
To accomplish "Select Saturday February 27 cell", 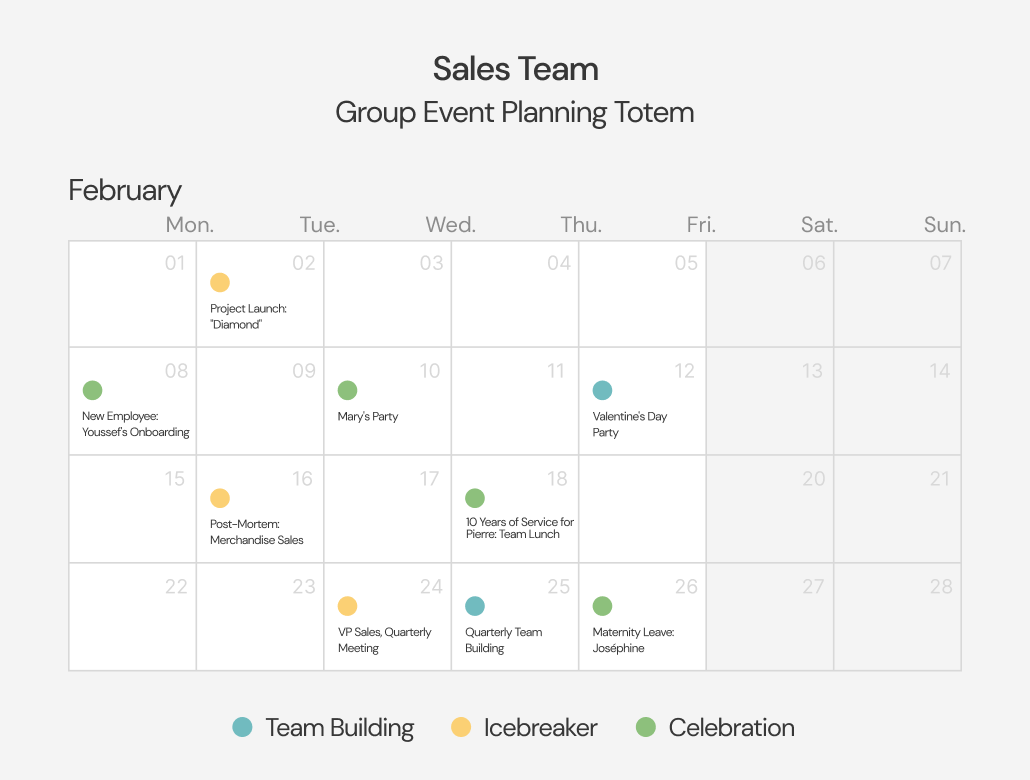I will click(x=770, y=617).
